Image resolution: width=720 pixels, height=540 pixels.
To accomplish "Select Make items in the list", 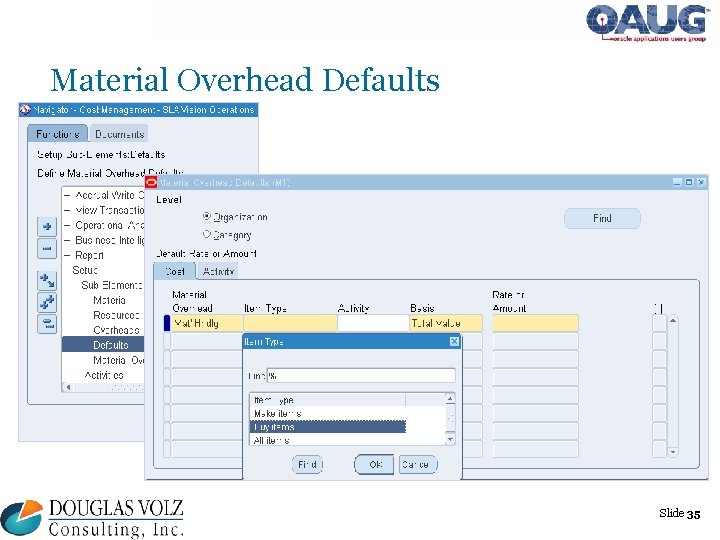I will [x=328, y=413].
